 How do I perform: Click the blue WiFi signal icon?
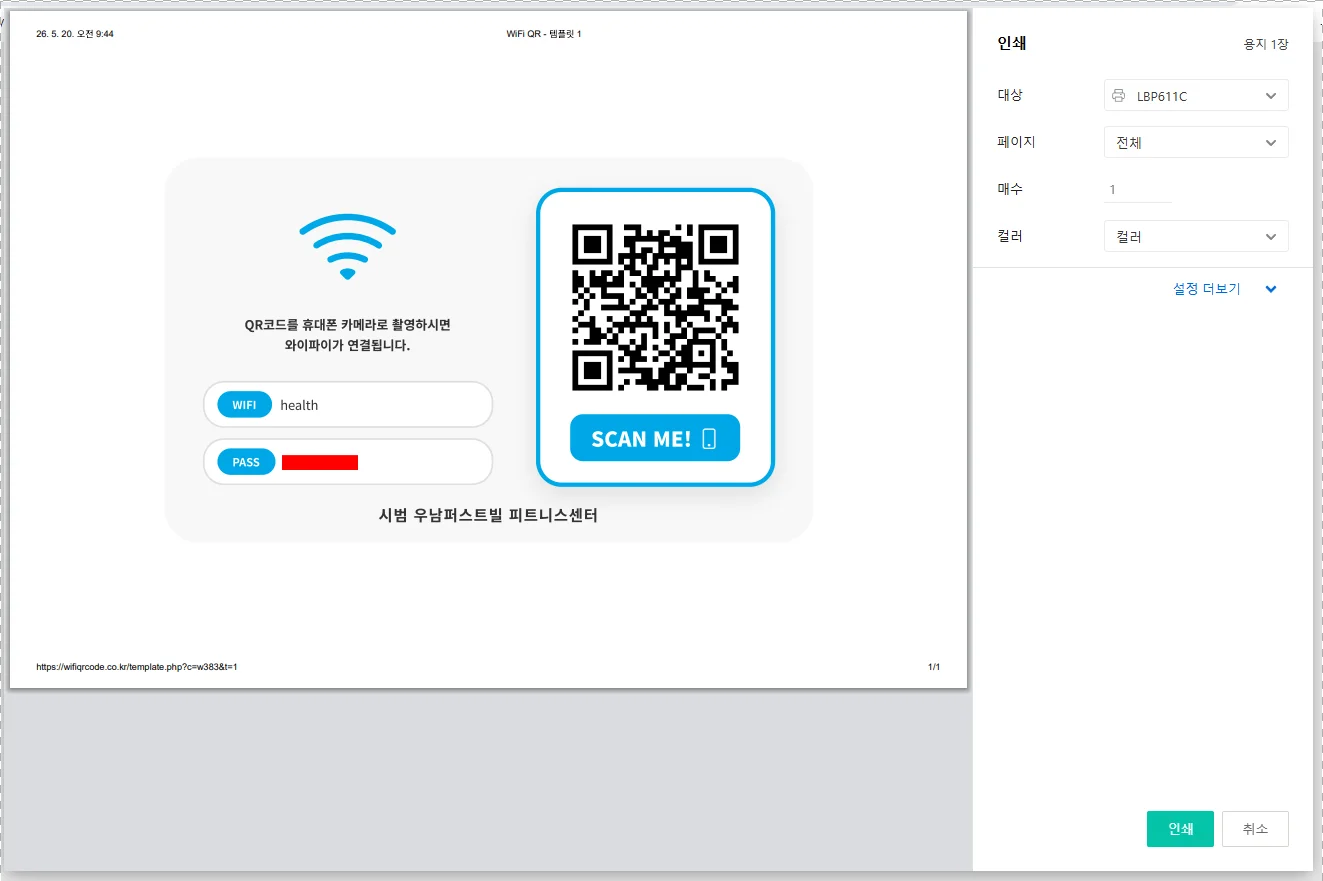347,246
